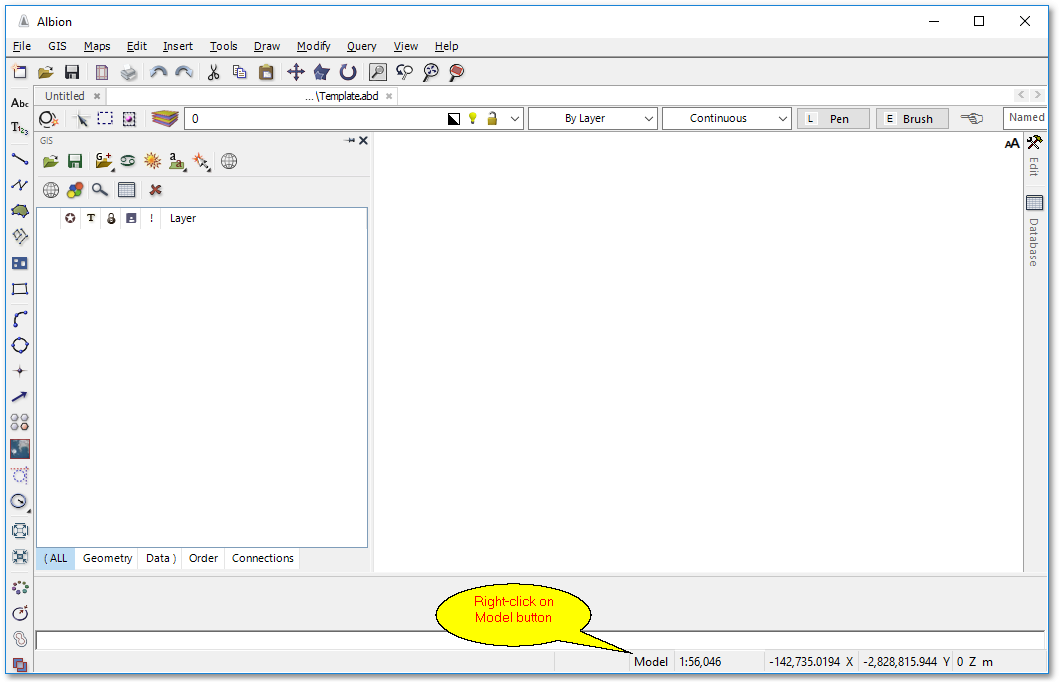Click the Redo arrow icon
1060x685 pixels.
[x=184, y=72]
